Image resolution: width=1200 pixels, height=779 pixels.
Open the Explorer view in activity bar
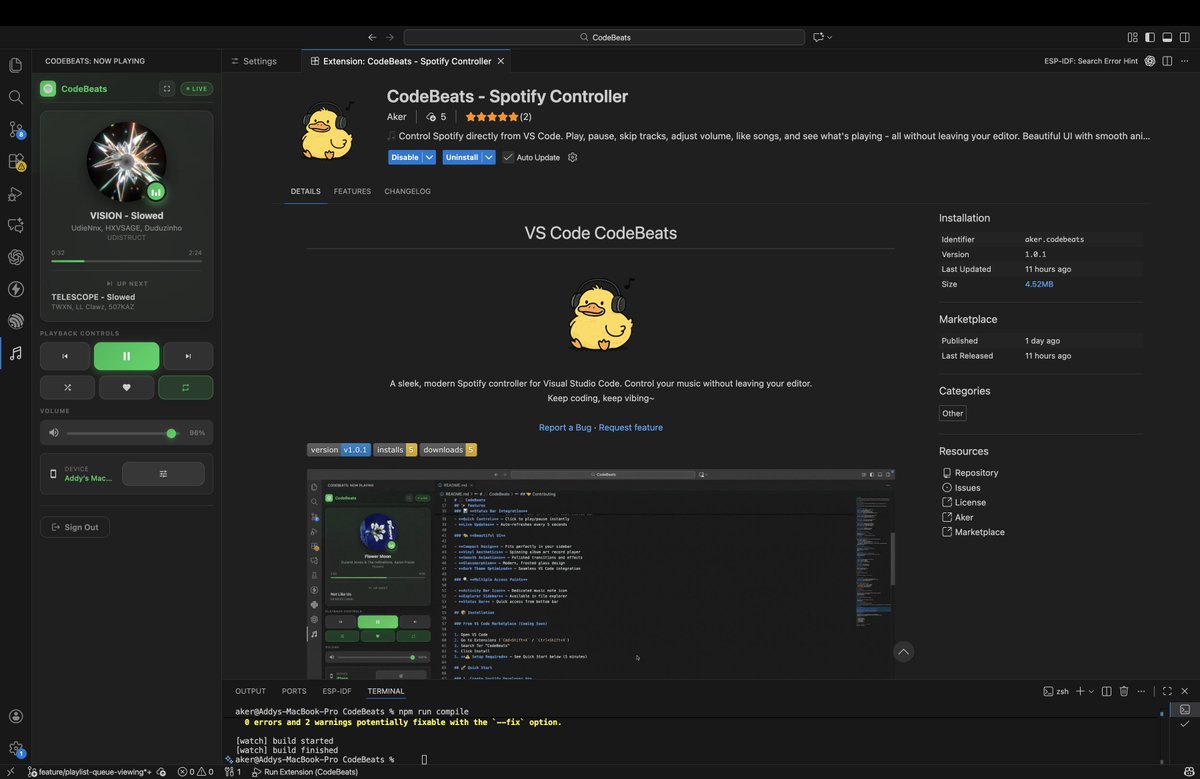click(x=15, y=65)
